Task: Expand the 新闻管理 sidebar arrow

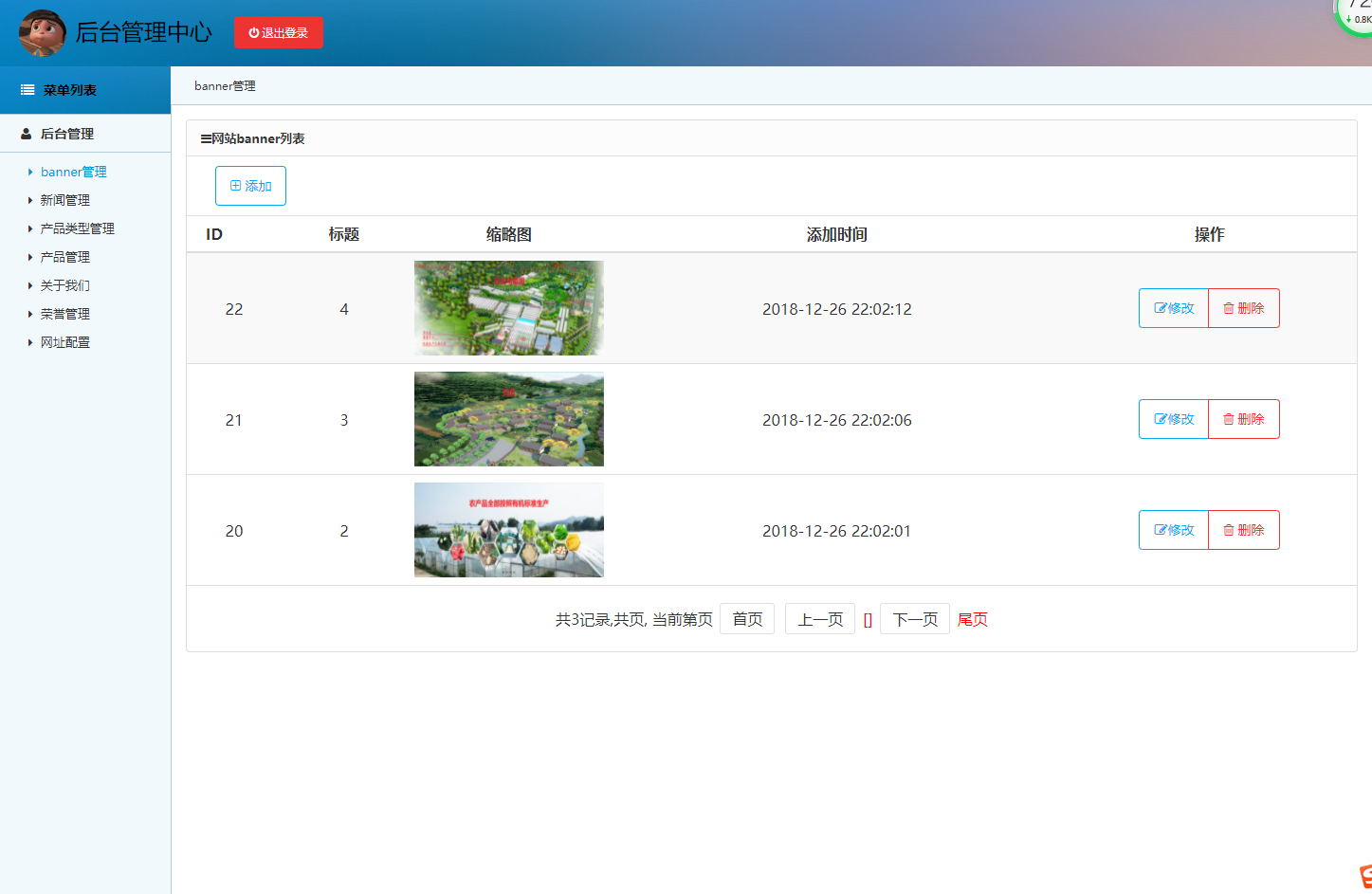Action: tap(29, 200)
